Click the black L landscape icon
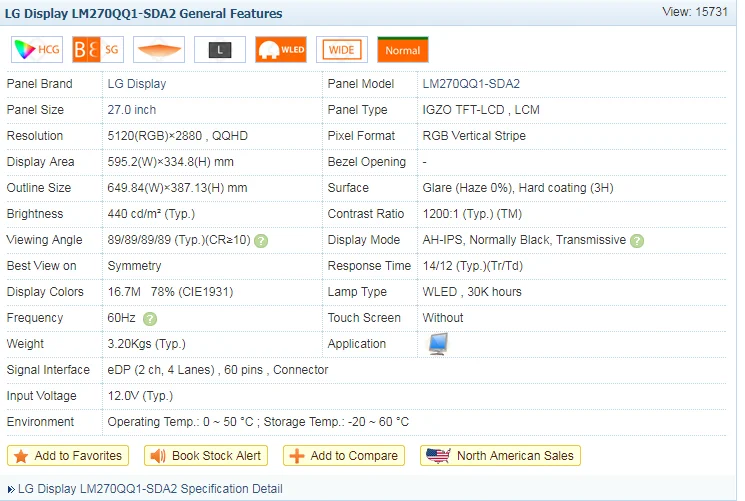The width and height of the screenshot is (745, 501). tap(220, 49)
